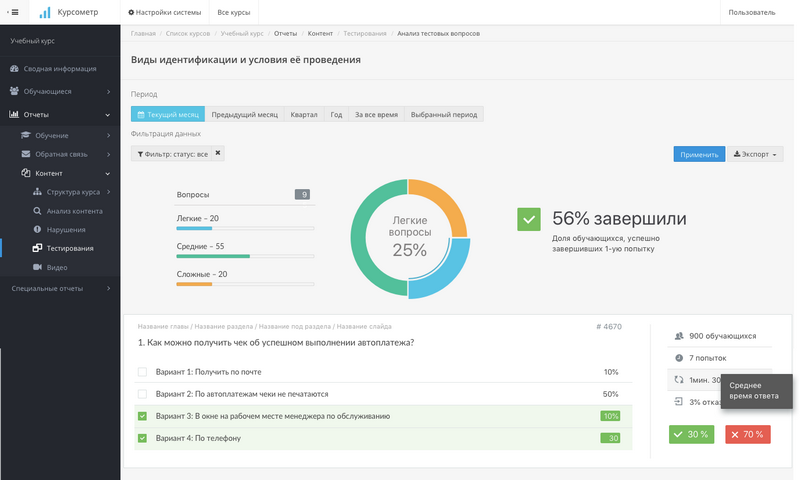This screenshot has height=480, width=800.
Task: Uncheck Вариант 4: По телефону checkbox
Action: (142, 438)
